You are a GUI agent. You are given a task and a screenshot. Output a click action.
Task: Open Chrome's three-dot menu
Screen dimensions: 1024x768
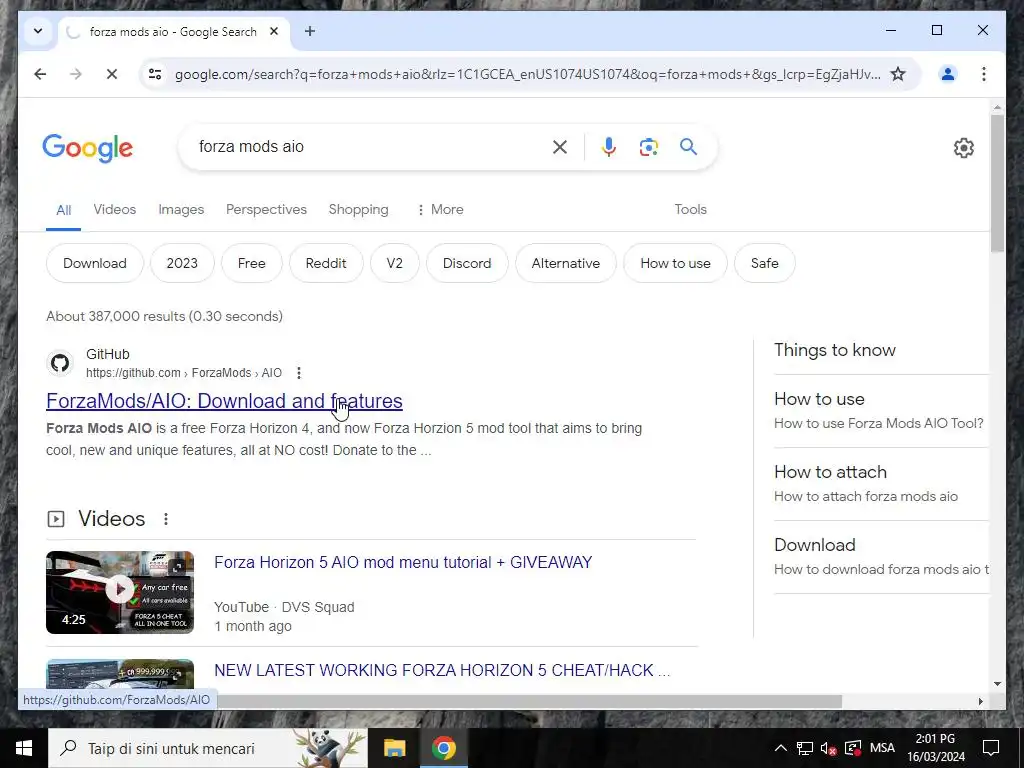tap(984, 74)
